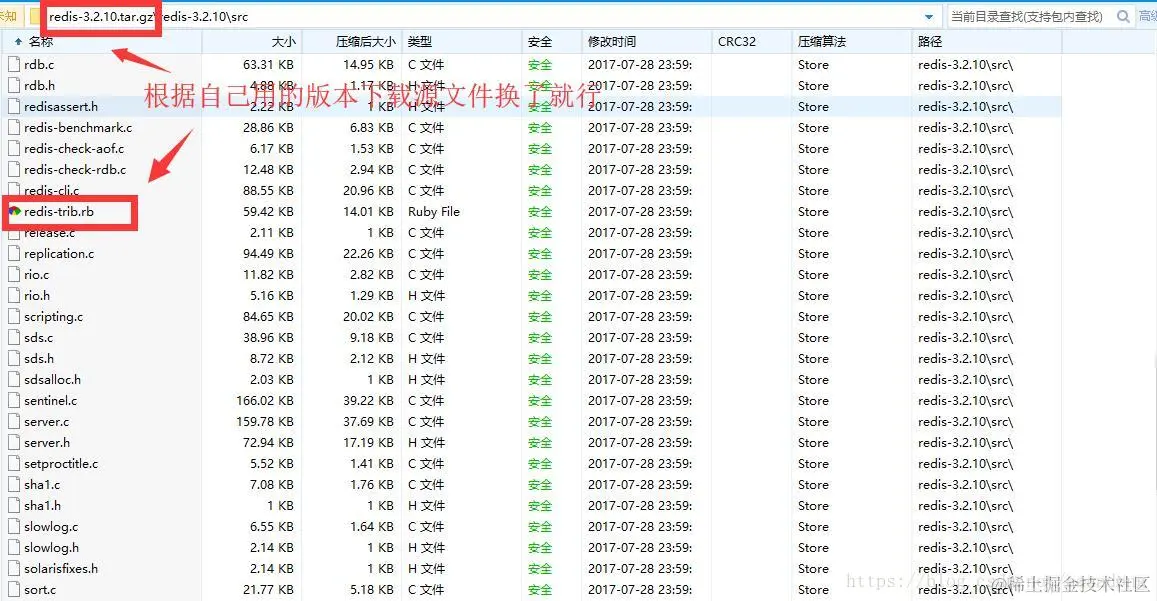Click the folder icon in address bar
This screenshot has width=1157, height=601.
[x=35, y=16]
